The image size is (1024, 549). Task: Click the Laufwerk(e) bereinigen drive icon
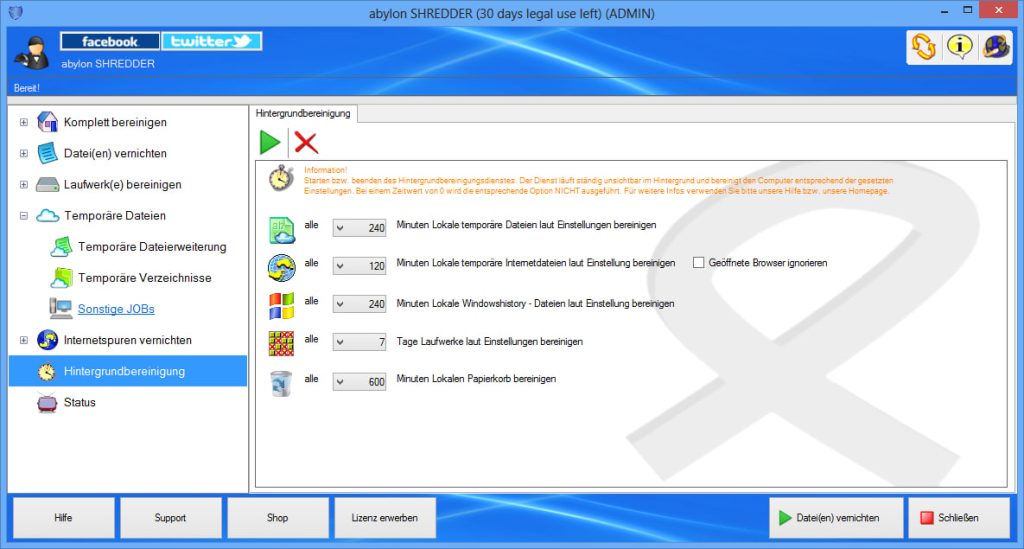48,185
